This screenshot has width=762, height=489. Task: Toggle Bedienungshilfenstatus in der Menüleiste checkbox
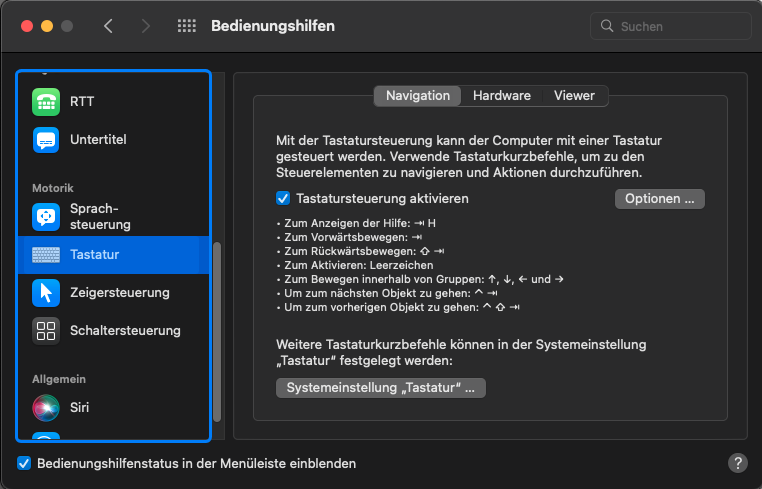[24, 464]
